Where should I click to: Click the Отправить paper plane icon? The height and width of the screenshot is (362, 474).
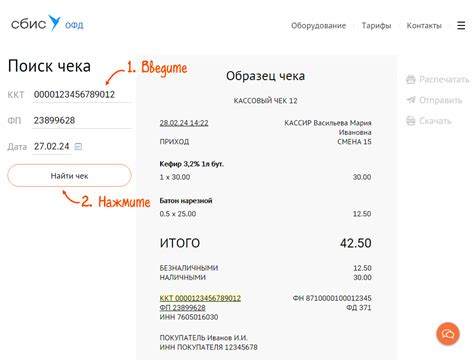click(411, 100)
